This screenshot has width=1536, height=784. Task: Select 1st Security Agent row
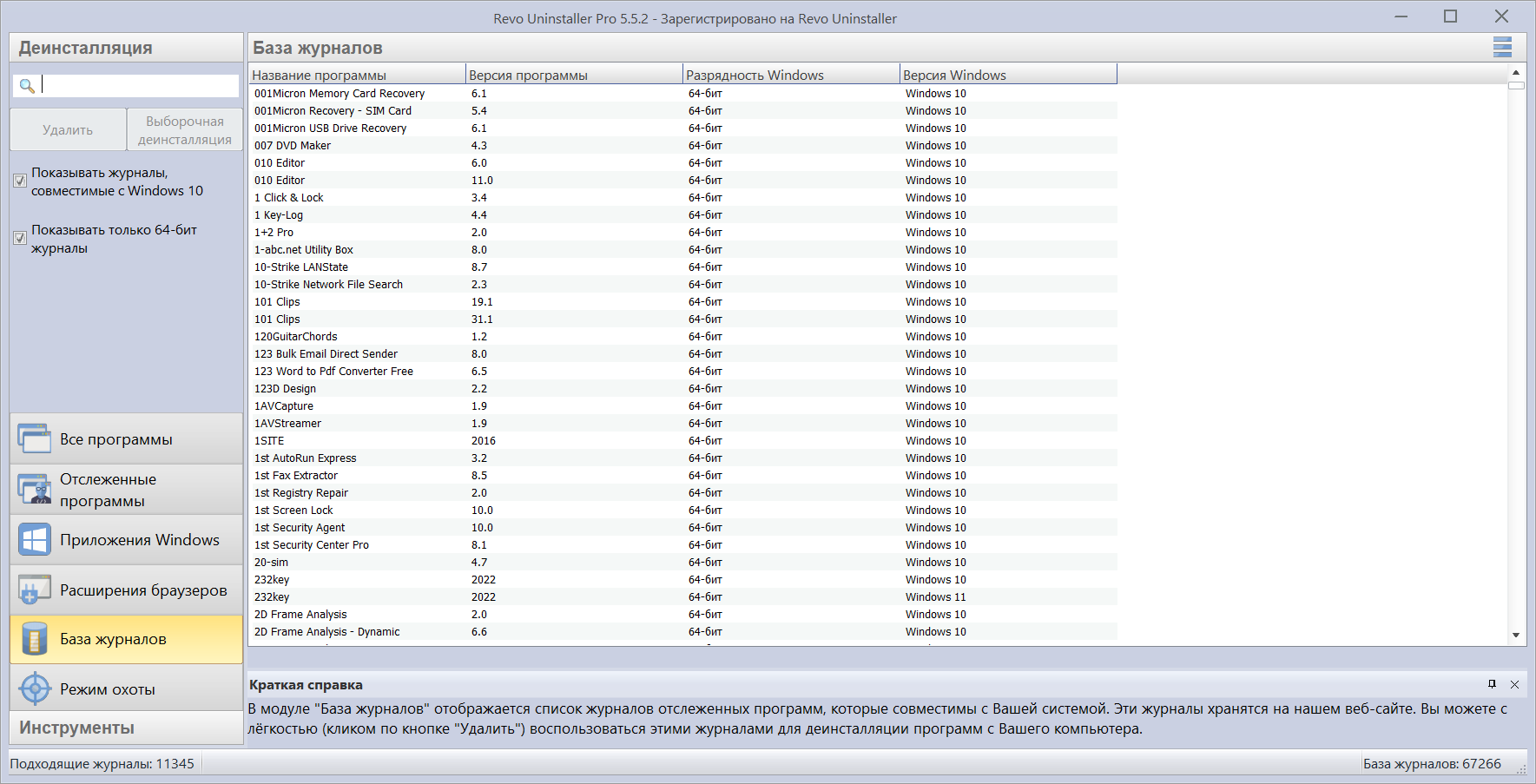coord(682,528)
